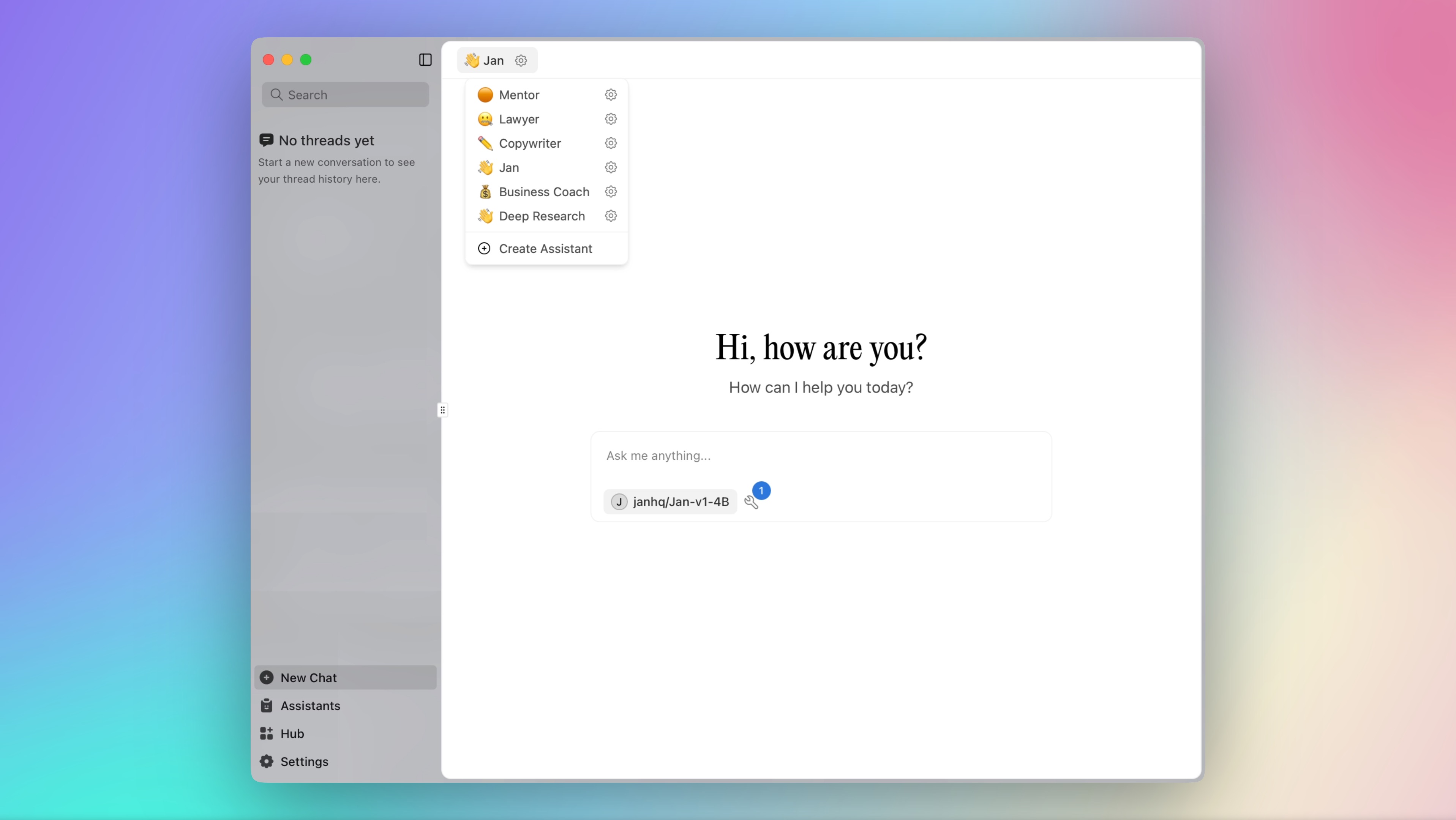
Task: Select Deep Research from the assistant list
Action: [x=541, y=215]
